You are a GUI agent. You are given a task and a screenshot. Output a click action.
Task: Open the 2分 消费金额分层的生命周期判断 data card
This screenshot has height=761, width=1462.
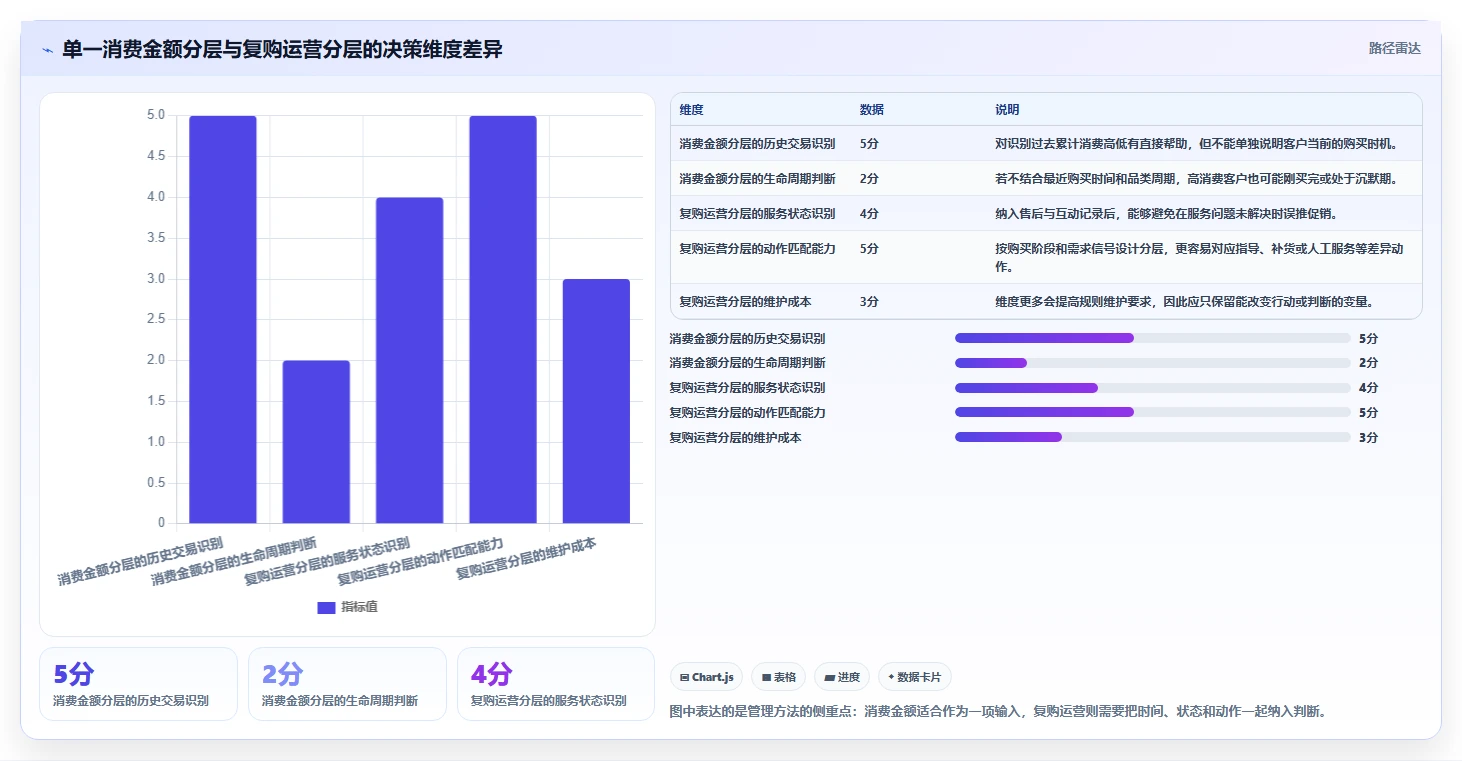click(x=347, y=684)
